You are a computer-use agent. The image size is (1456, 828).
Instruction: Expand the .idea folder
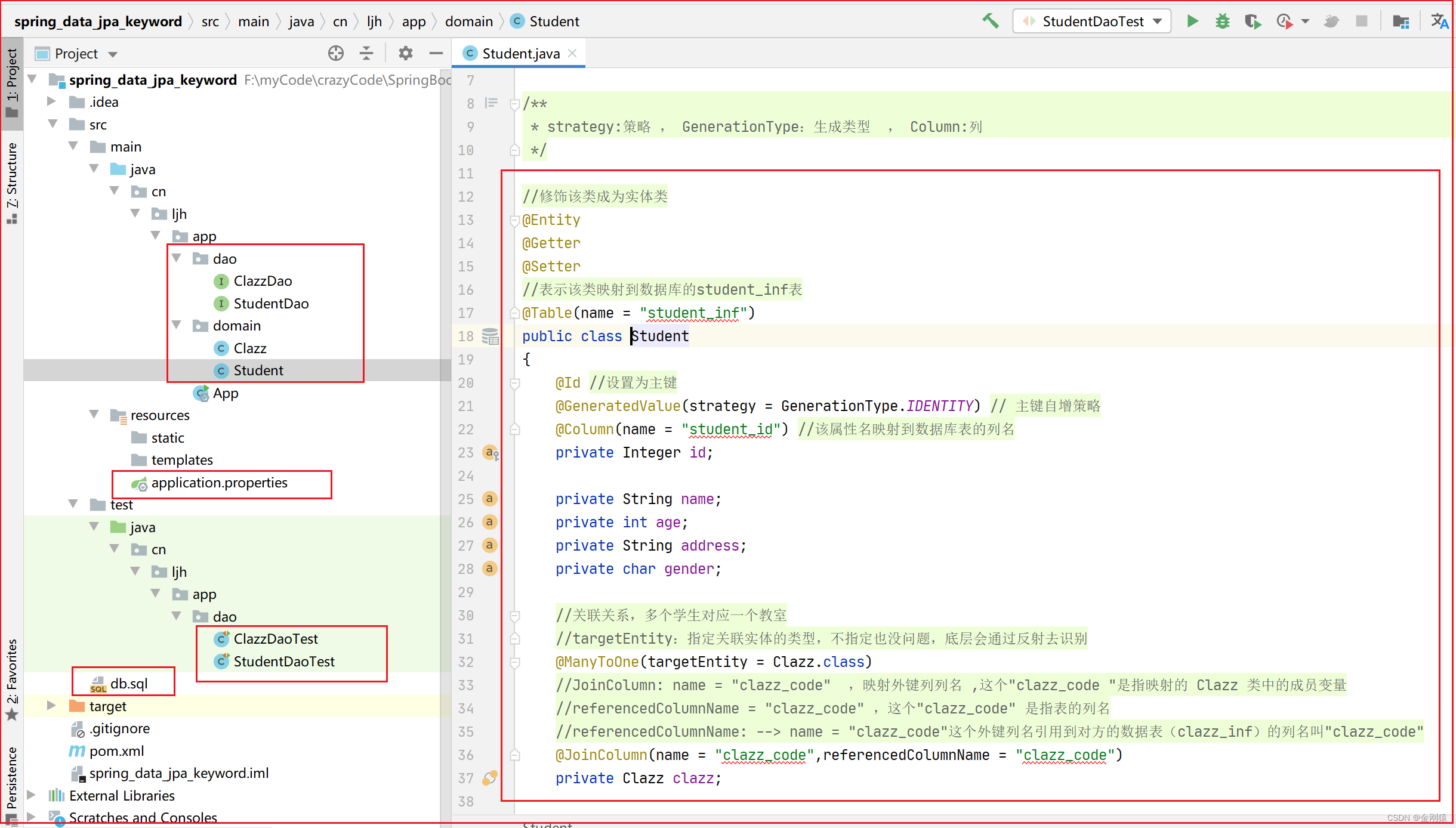(x=52, y=102)
